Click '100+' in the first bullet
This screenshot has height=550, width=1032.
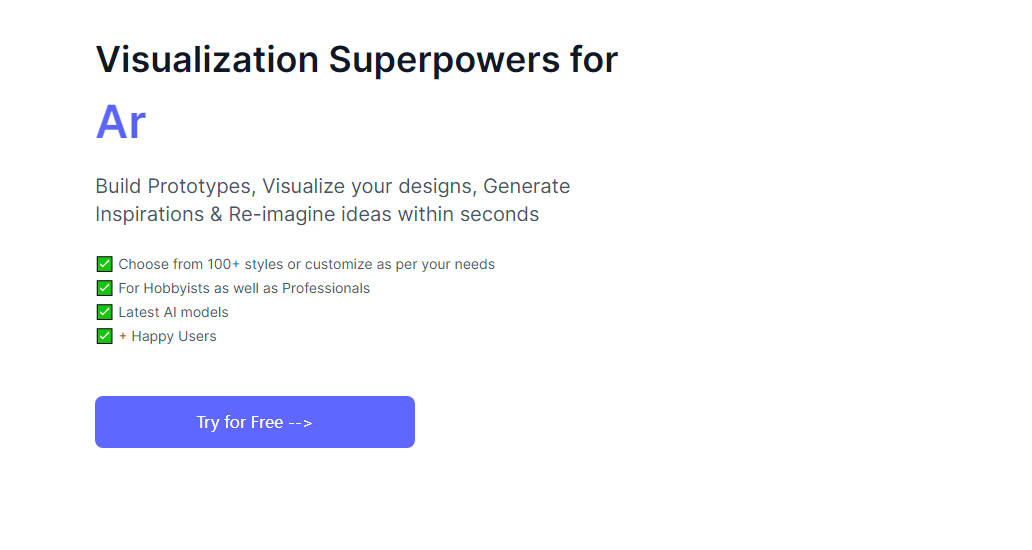click(x=224, y=264)
